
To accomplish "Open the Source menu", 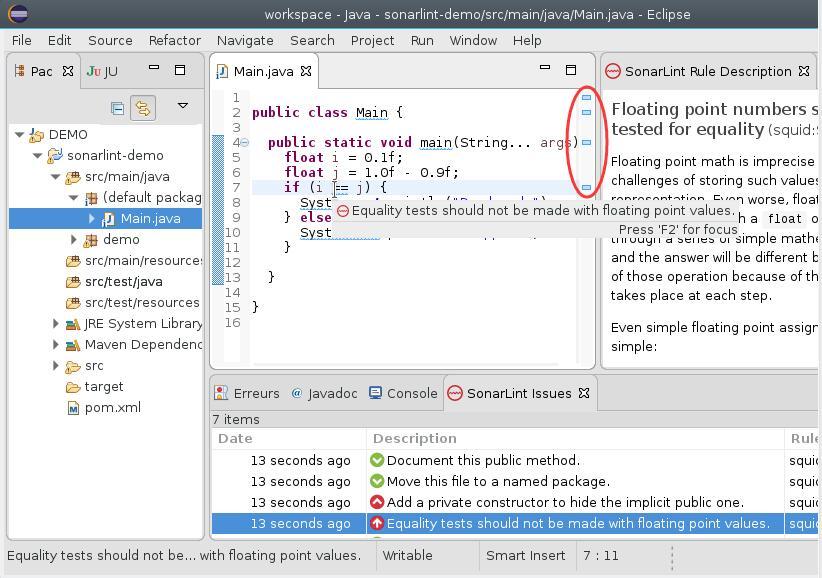I will click(110, 40).
